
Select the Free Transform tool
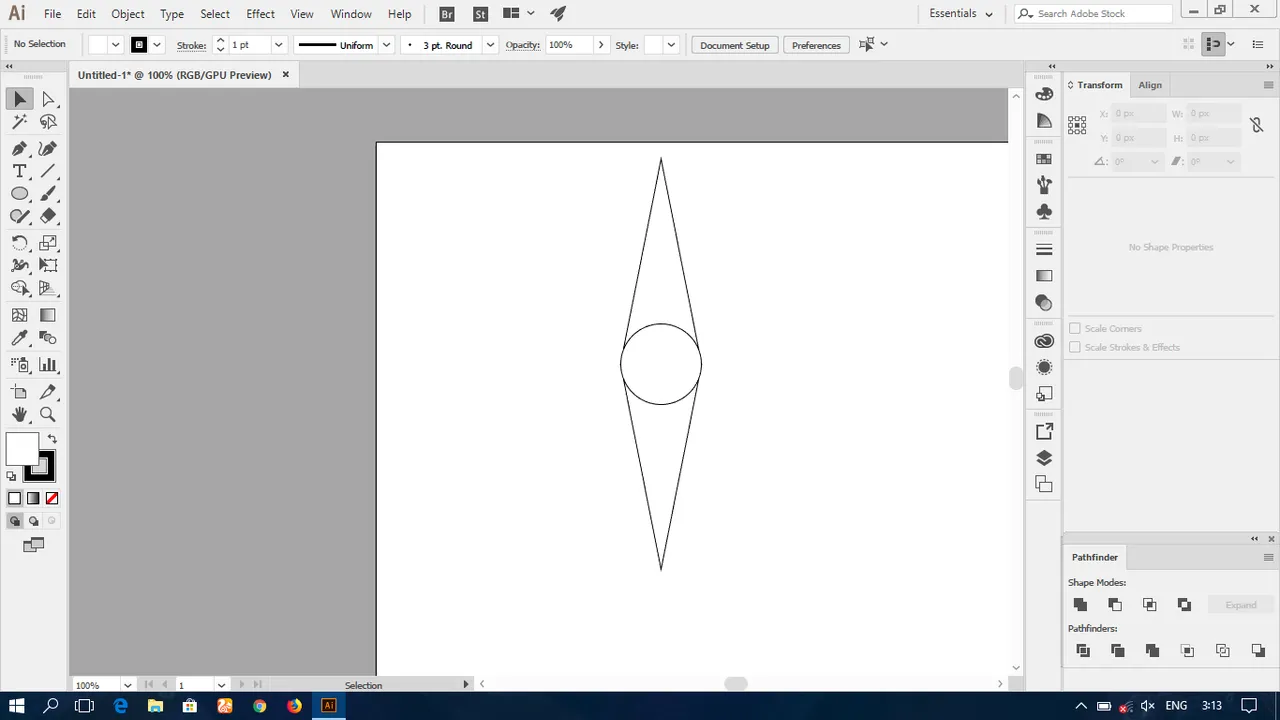coord(48,265)
